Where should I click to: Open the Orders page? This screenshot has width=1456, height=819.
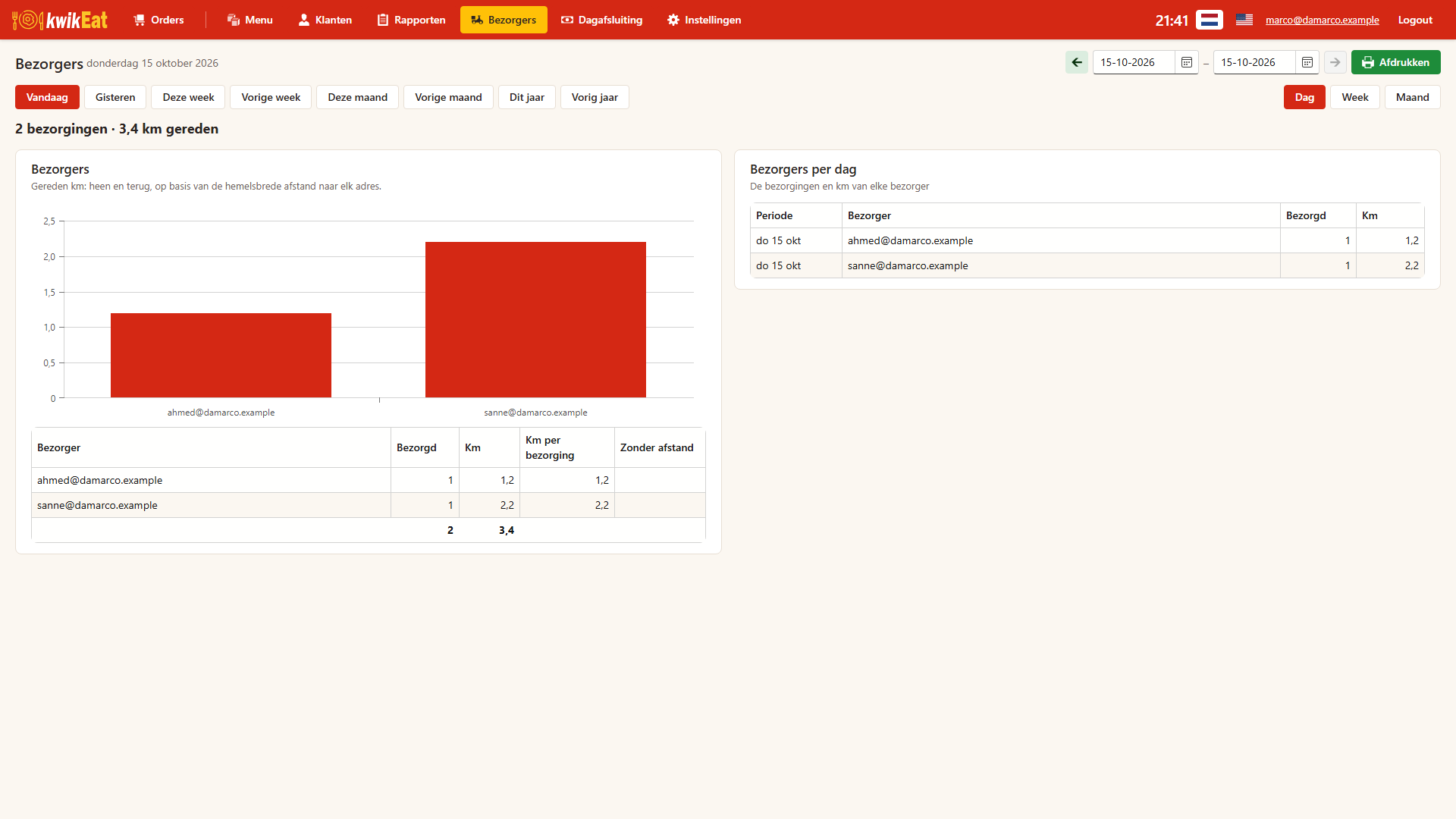tap(158, 20)
